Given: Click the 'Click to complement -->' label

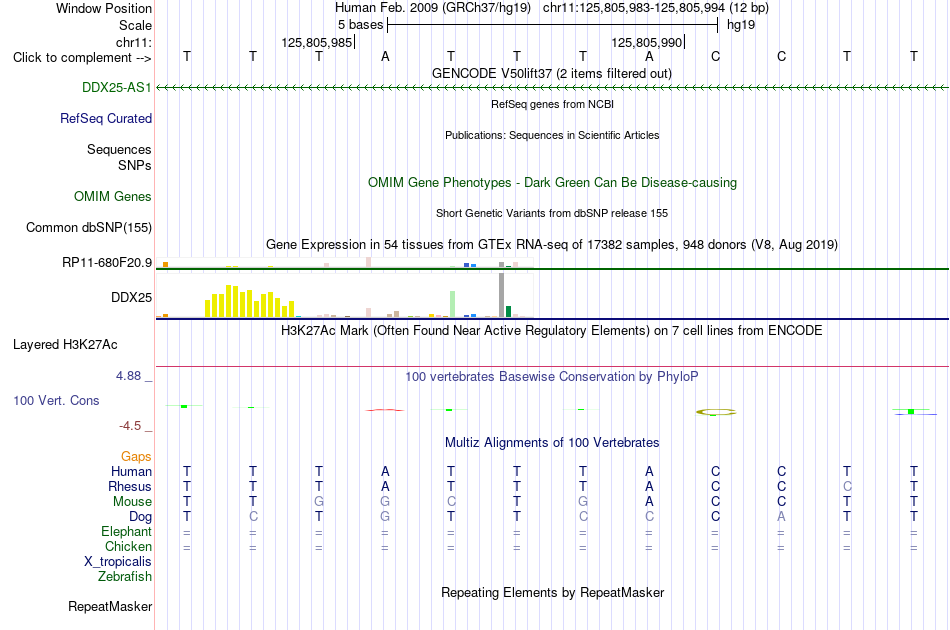Looking at the screenshot, I should (x=82, y=58).
